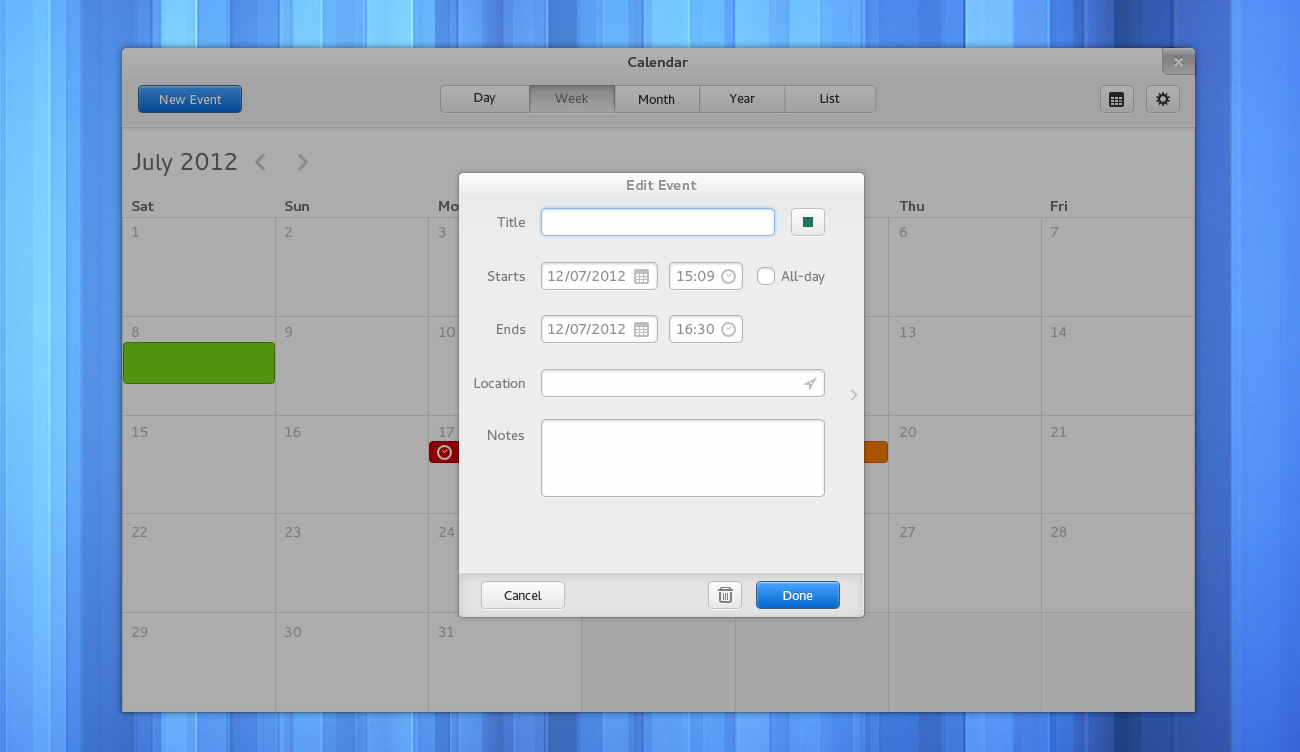Screen dimensions: 1300x752
Task: Click into the Notes text area
Action: [683, 458]
